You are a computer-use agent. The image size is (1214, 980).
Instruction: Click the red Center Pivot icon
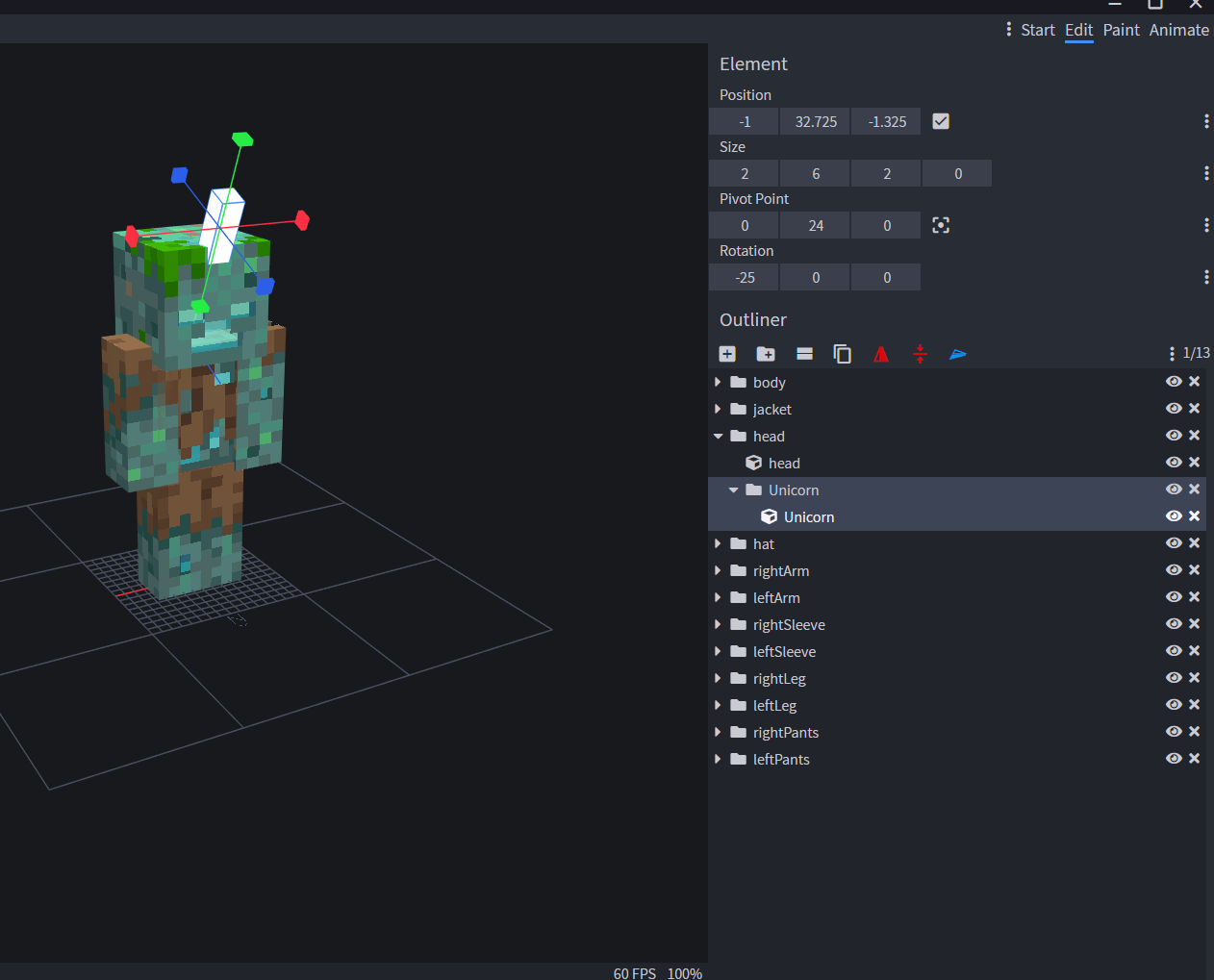920,354
